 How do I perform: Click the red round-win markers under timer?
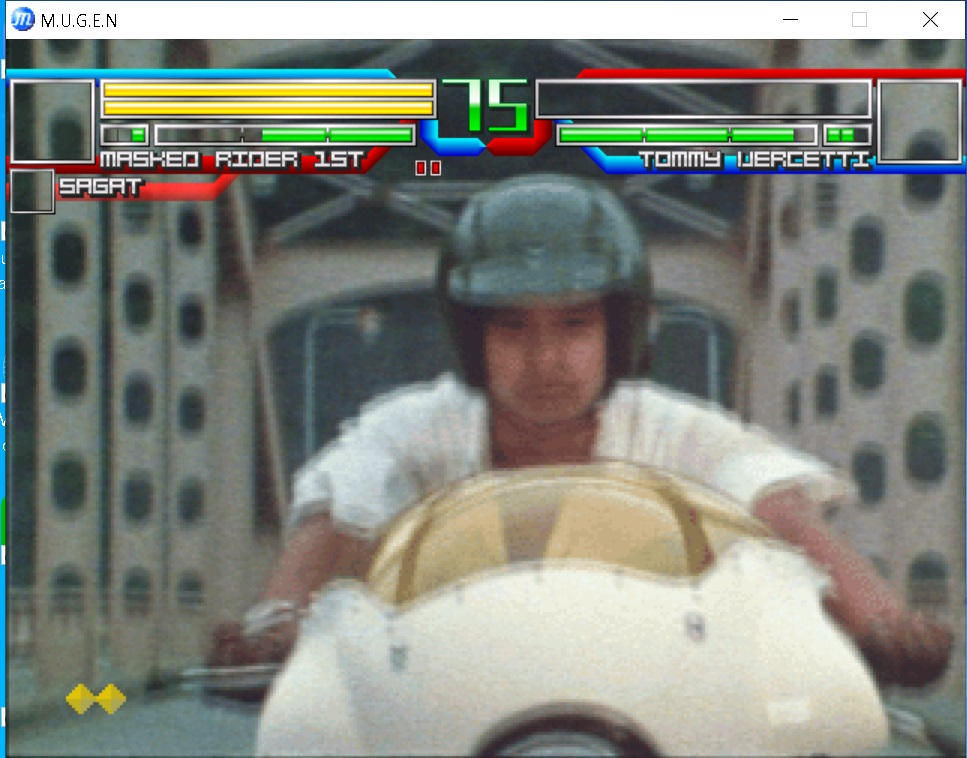point(428,168)
